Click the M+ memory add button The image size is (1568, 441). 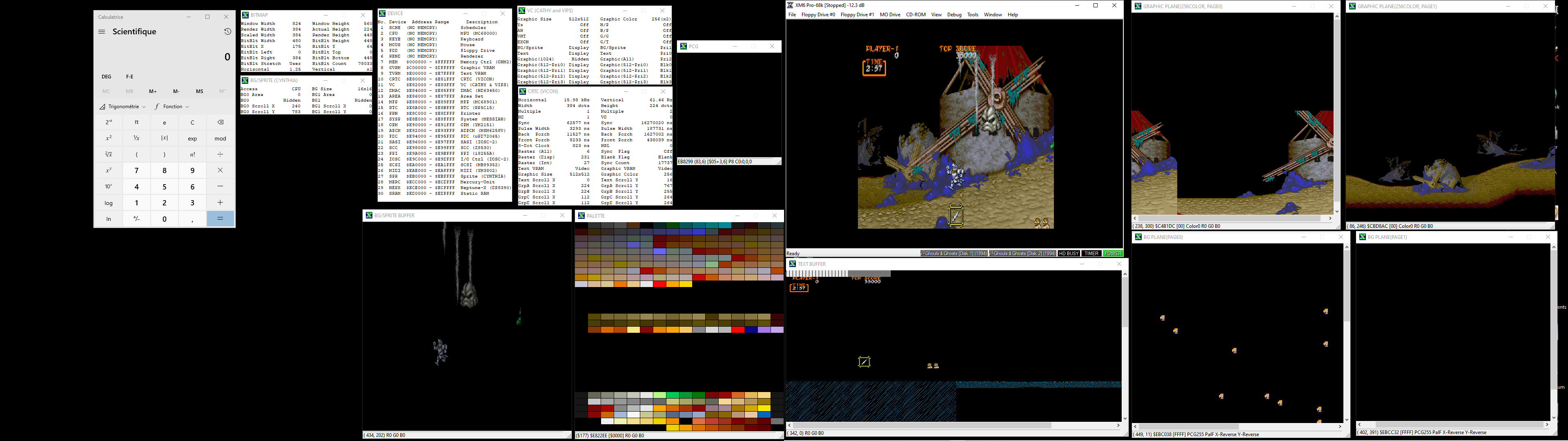pyautogui.click(x=151, y=91)
